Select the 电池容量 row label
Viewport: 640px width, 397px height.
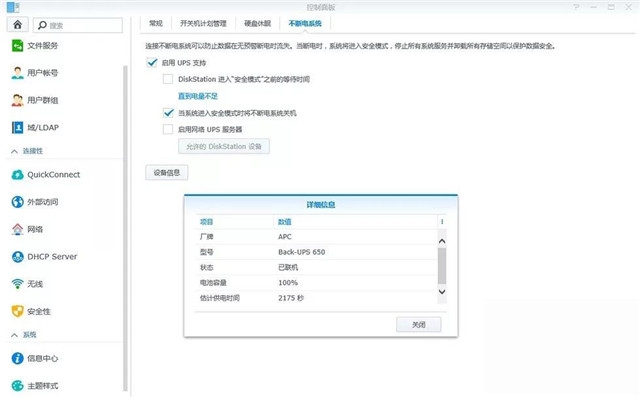pos(213,283)
